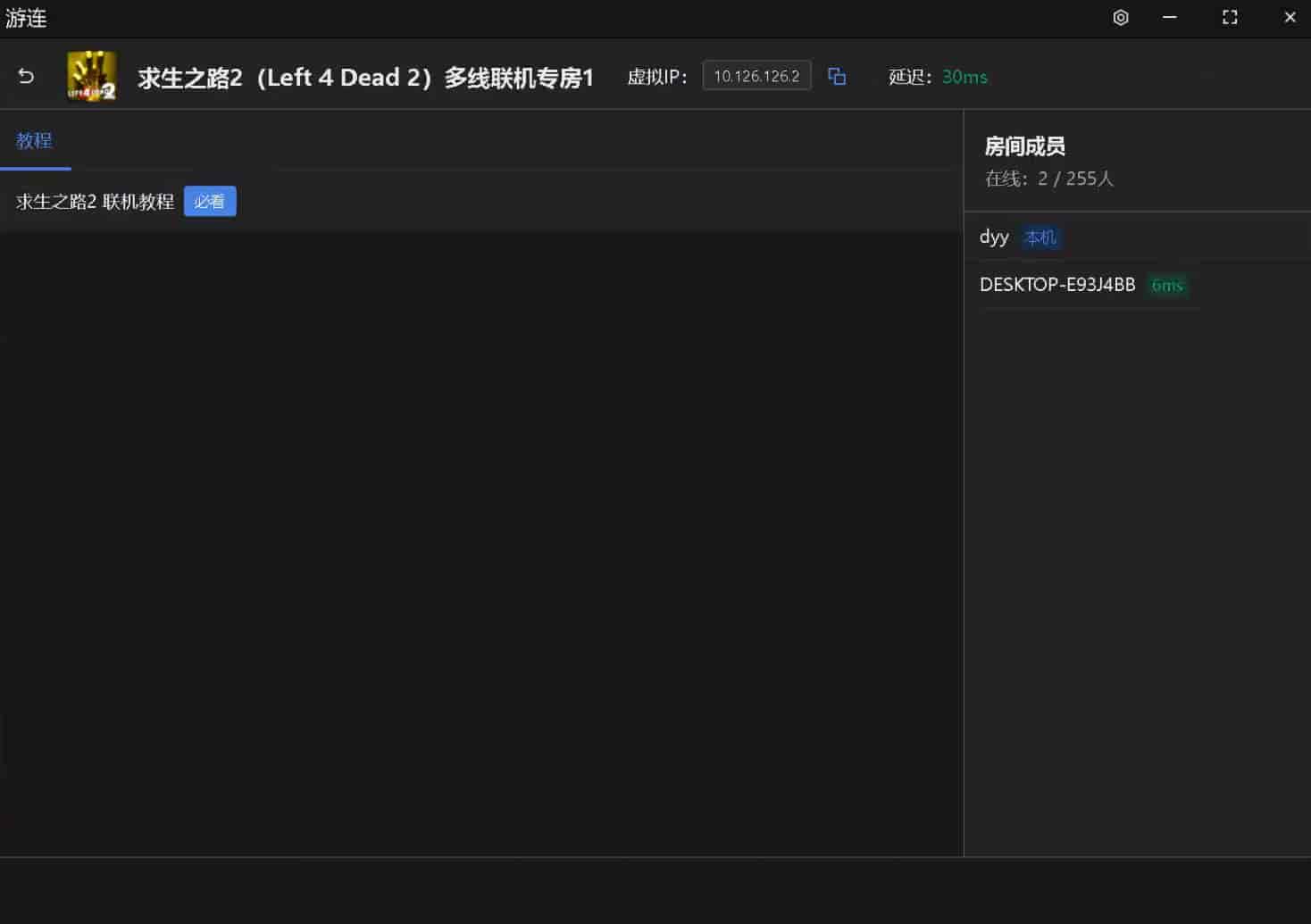Select the virtual IP field 10.126.126.2

pos(756,76)
